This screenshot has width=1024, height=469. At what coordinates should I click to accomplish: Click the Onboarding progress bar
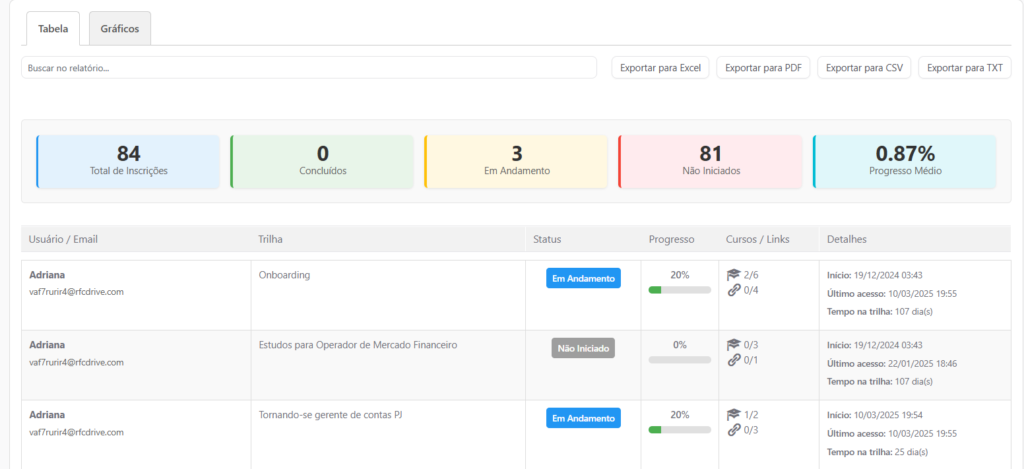coord(679,290)
